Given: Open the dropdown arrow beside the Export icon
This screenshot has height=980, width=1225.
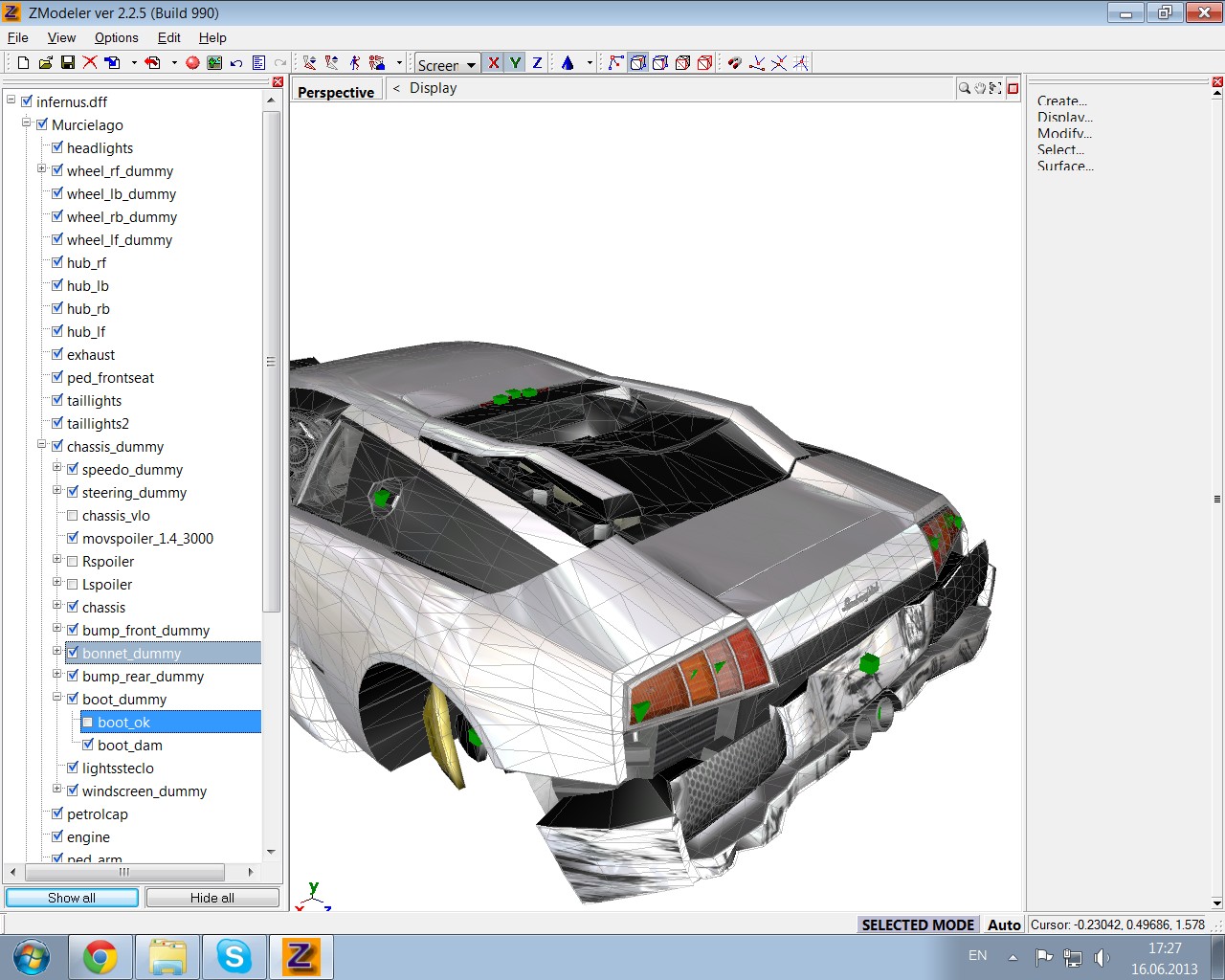Looking at the screenshot, I should tap(174, 63).
